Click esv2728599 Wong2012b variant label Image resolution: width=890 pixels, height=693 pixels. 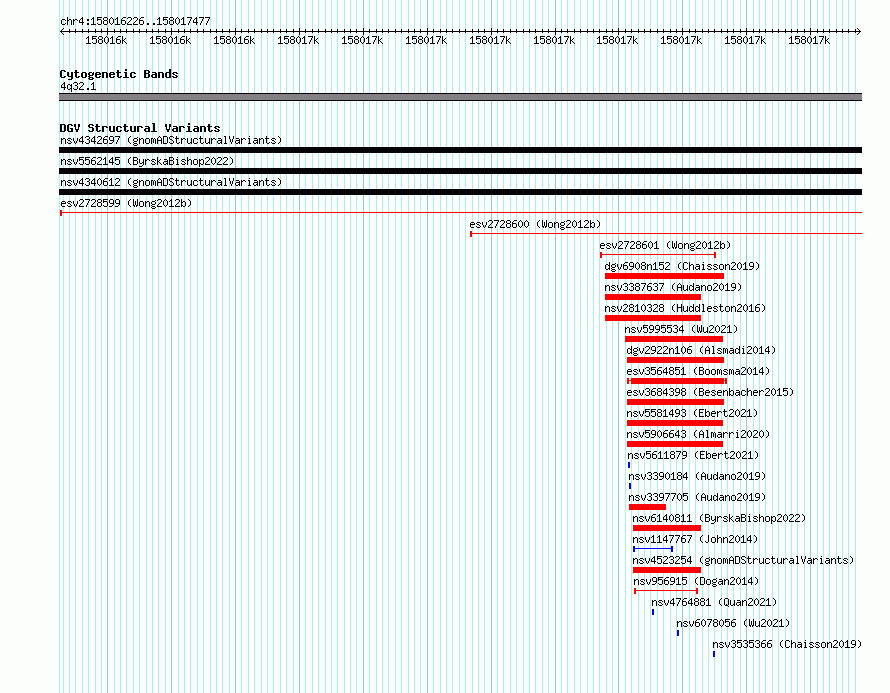tap(126, 203)
